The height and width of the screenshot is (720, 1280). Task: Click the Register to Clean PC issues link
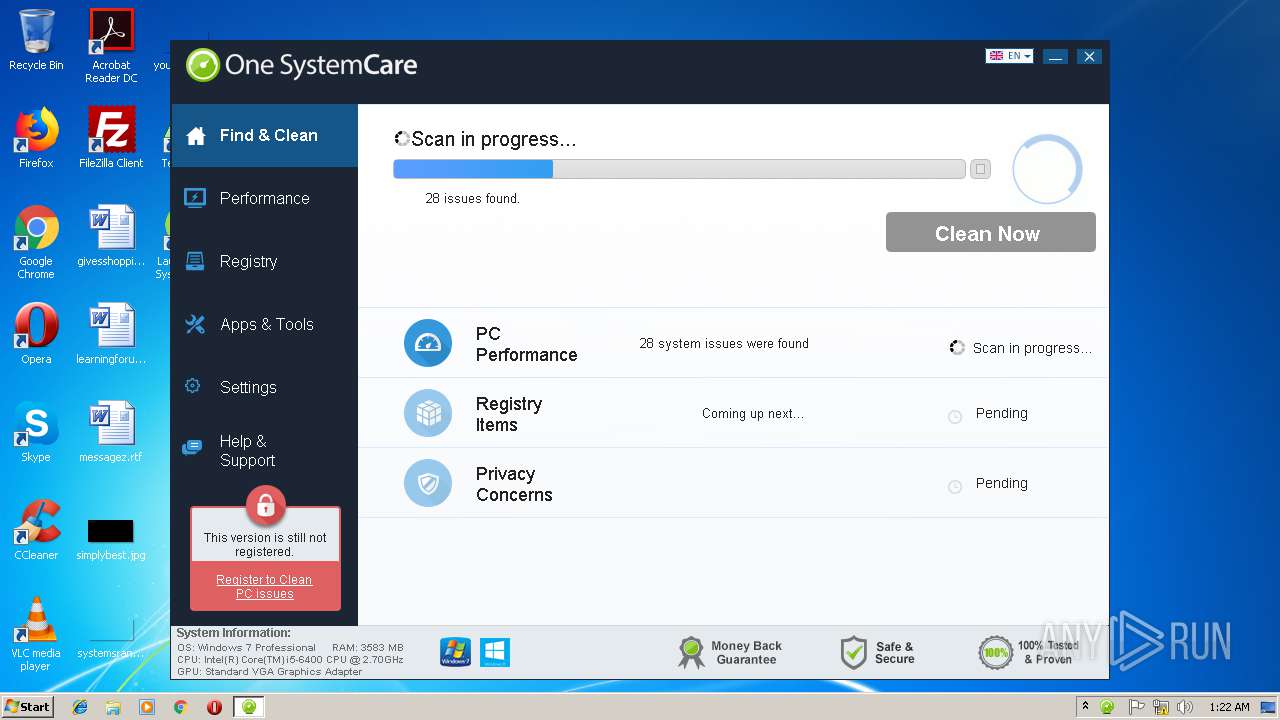264,587
